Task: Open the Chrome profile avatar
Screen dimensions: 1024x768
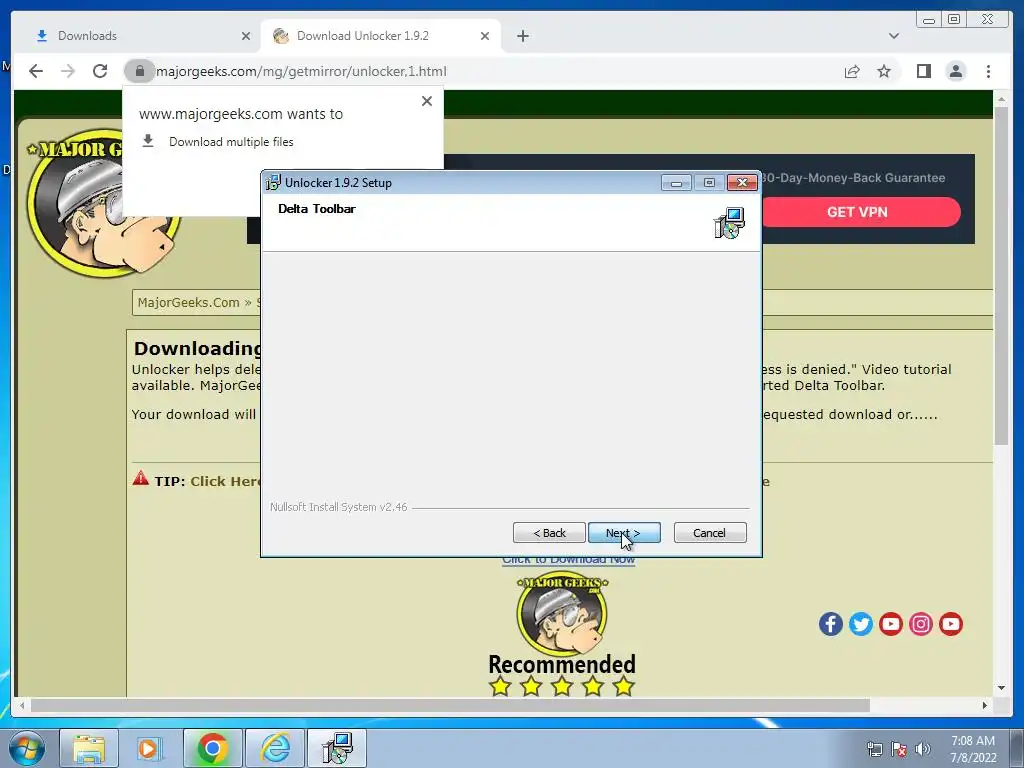Action: point(955,71)
